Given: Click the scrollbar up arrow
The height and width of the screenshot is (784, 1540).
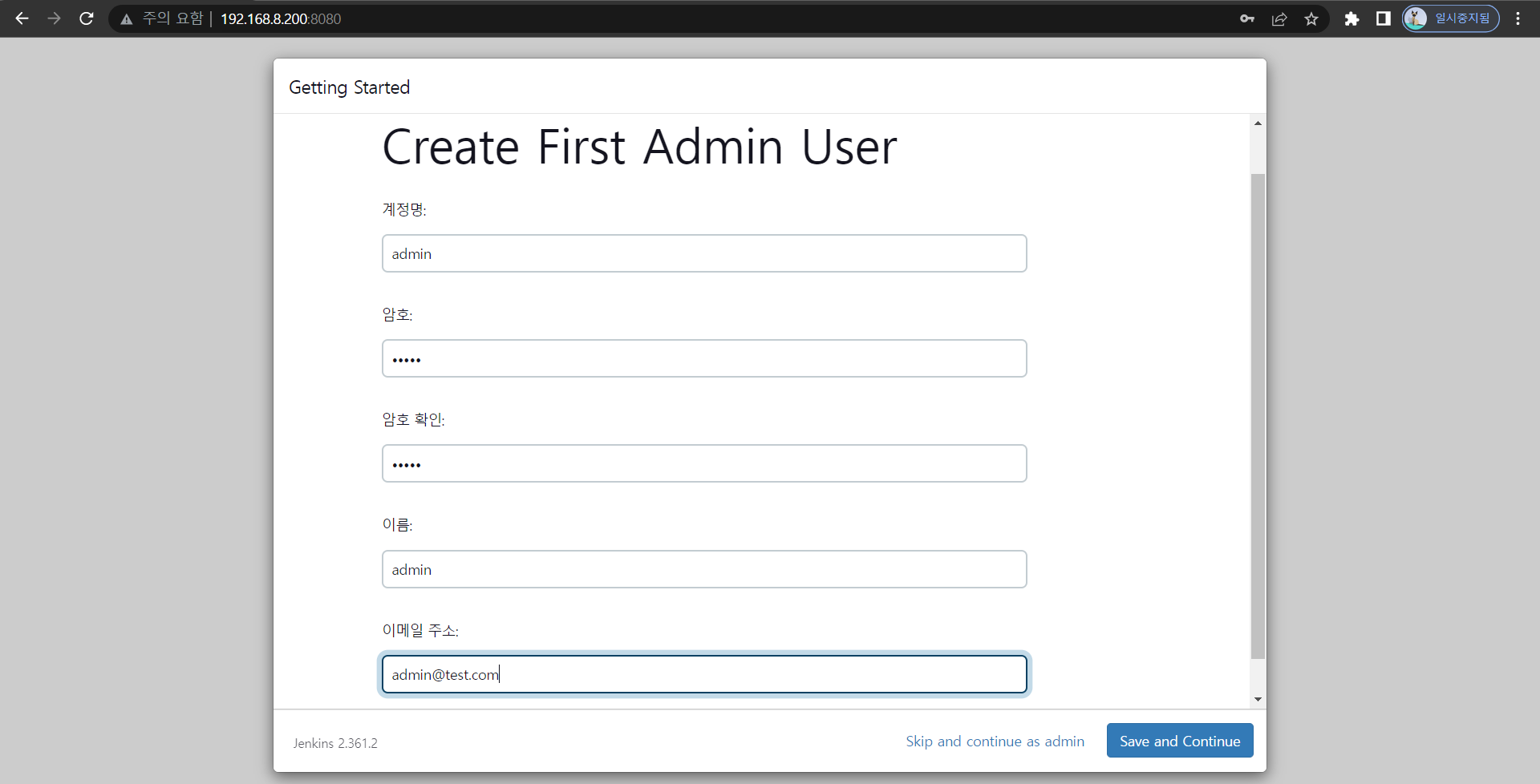Looking at the screenshot, I should pos(1258,123).
